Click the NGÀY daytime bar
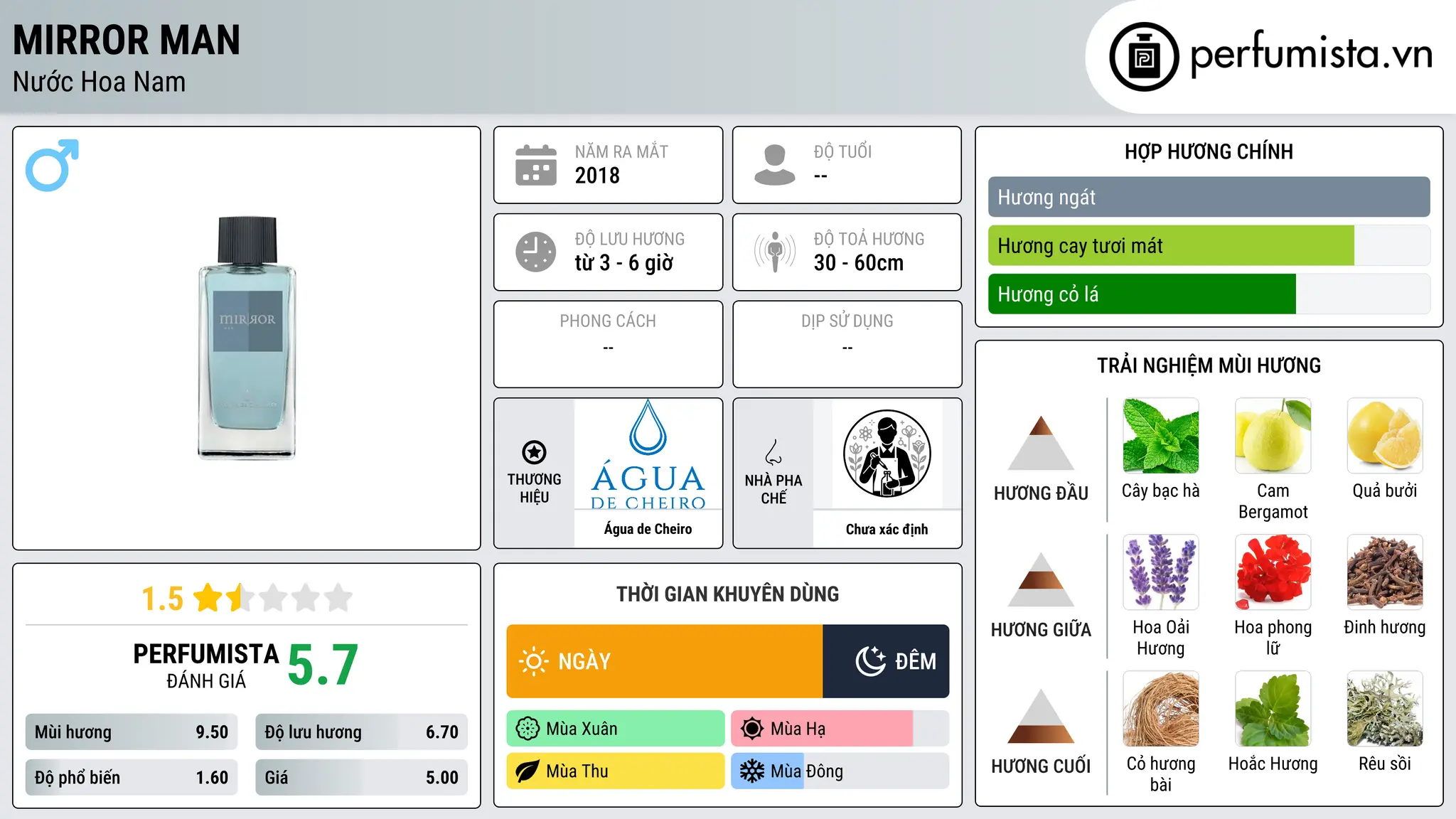Screen dimensions: 1456x819 (x=665, y=661)
